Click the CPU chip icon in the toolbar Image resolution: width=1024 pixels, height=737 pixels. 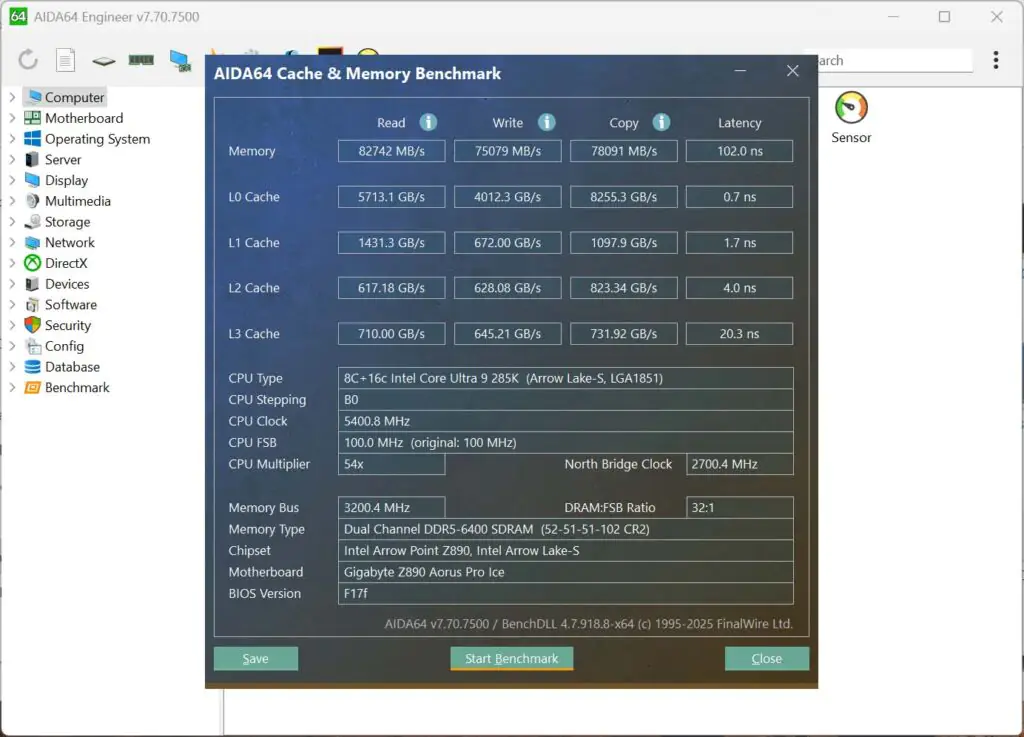pyautogui.click(x=103, y=59)
